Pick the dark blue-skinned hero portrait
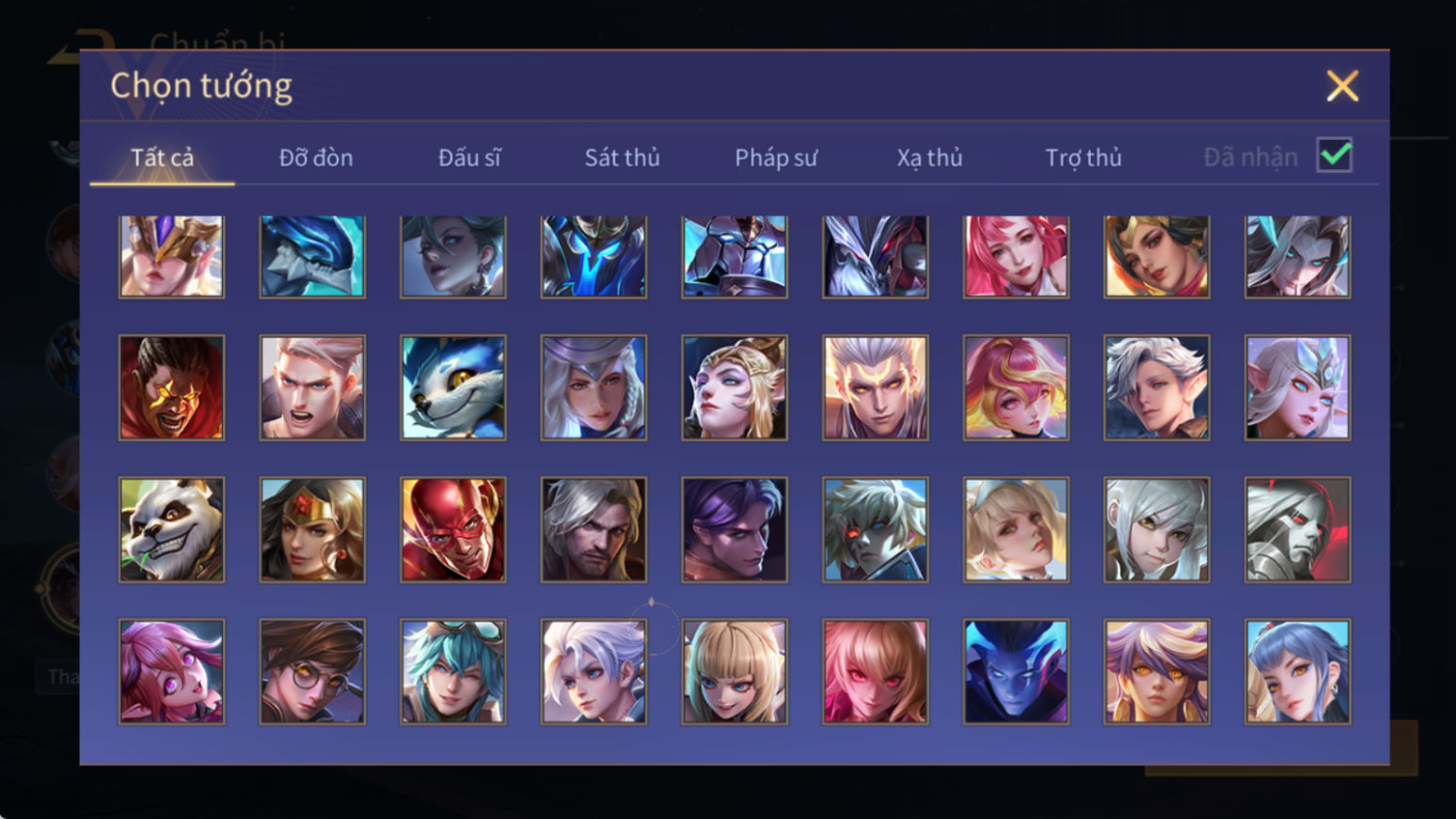1456x819 pixels. 1016,671
